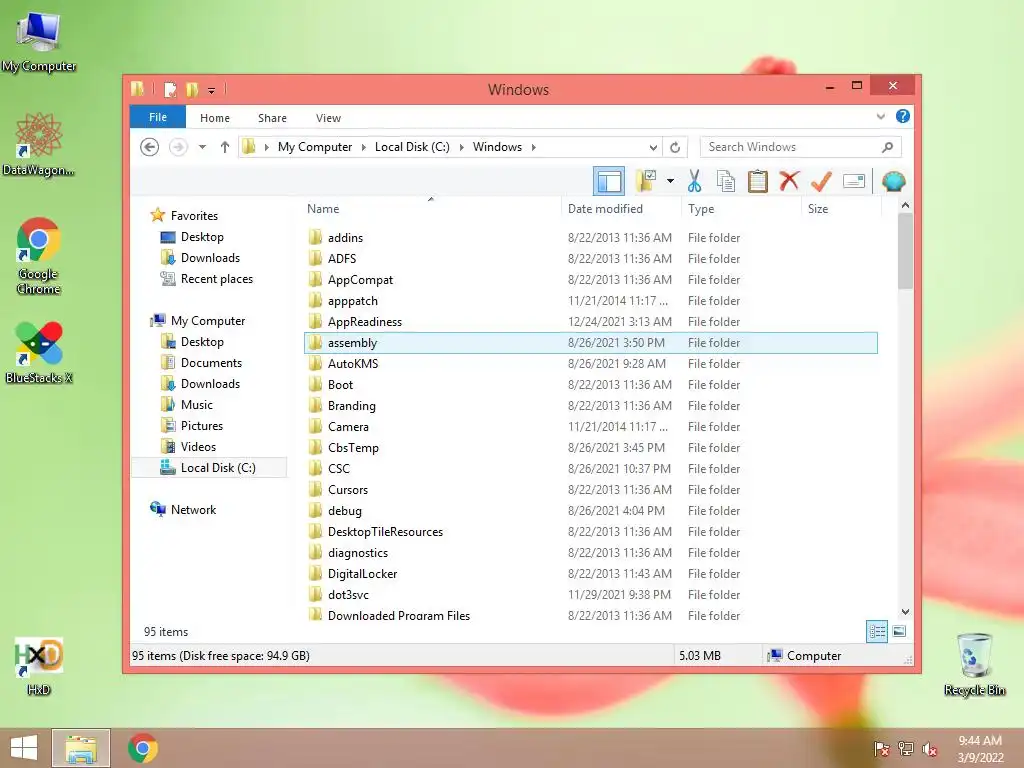Delete with the red X icon

[789, 180]
